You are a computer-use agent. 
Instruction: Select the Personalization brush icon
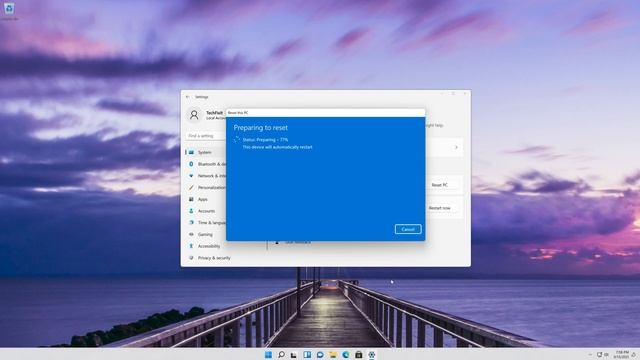click(191, 188)
